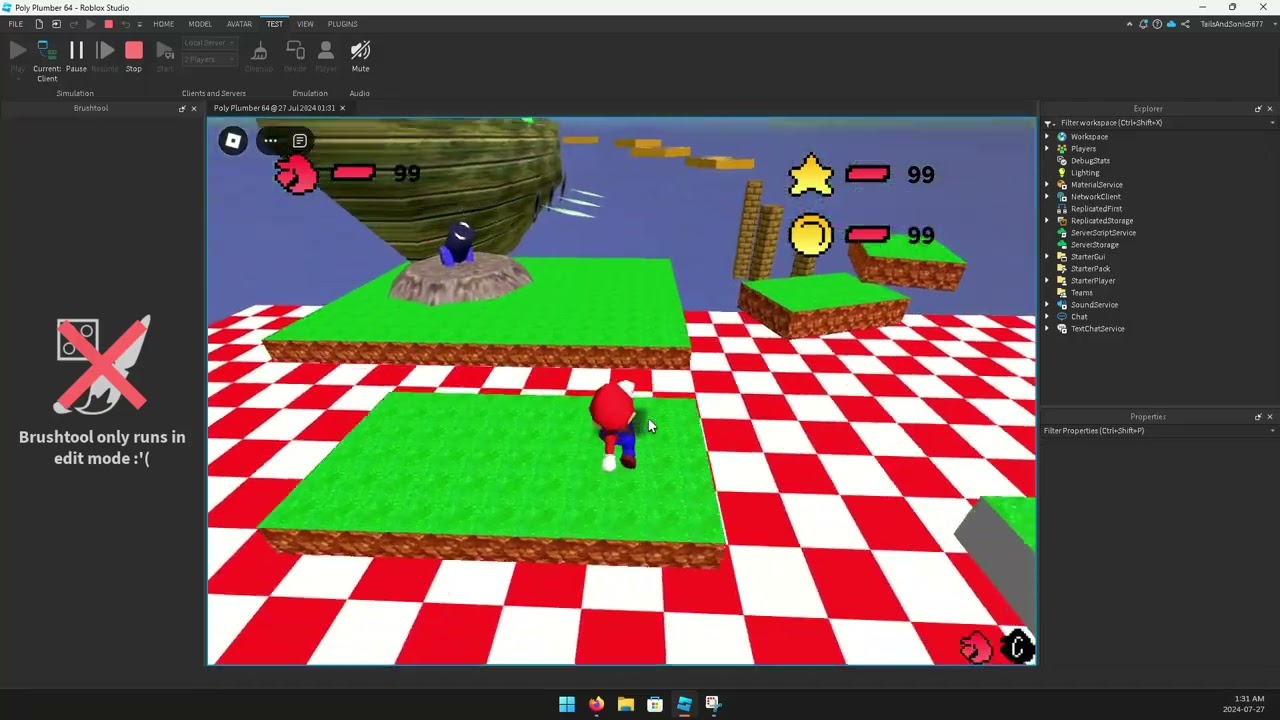The image size is (1280, 720).
Task: Undock the Brushtool panel
Action: click(182, 108)
